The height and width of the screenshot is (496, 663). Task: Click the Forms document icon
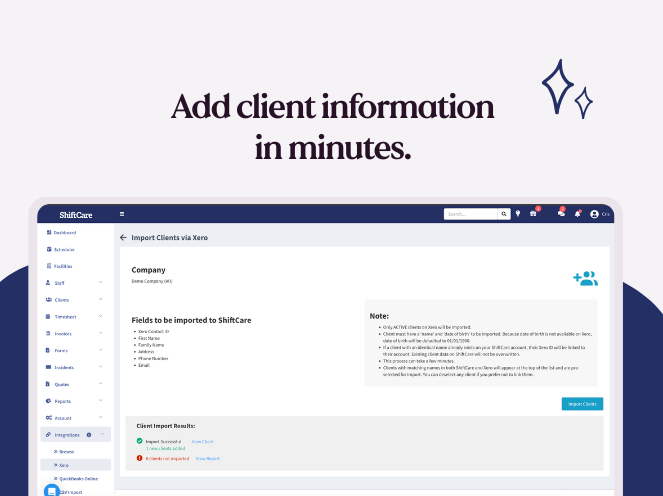[47, 350]
